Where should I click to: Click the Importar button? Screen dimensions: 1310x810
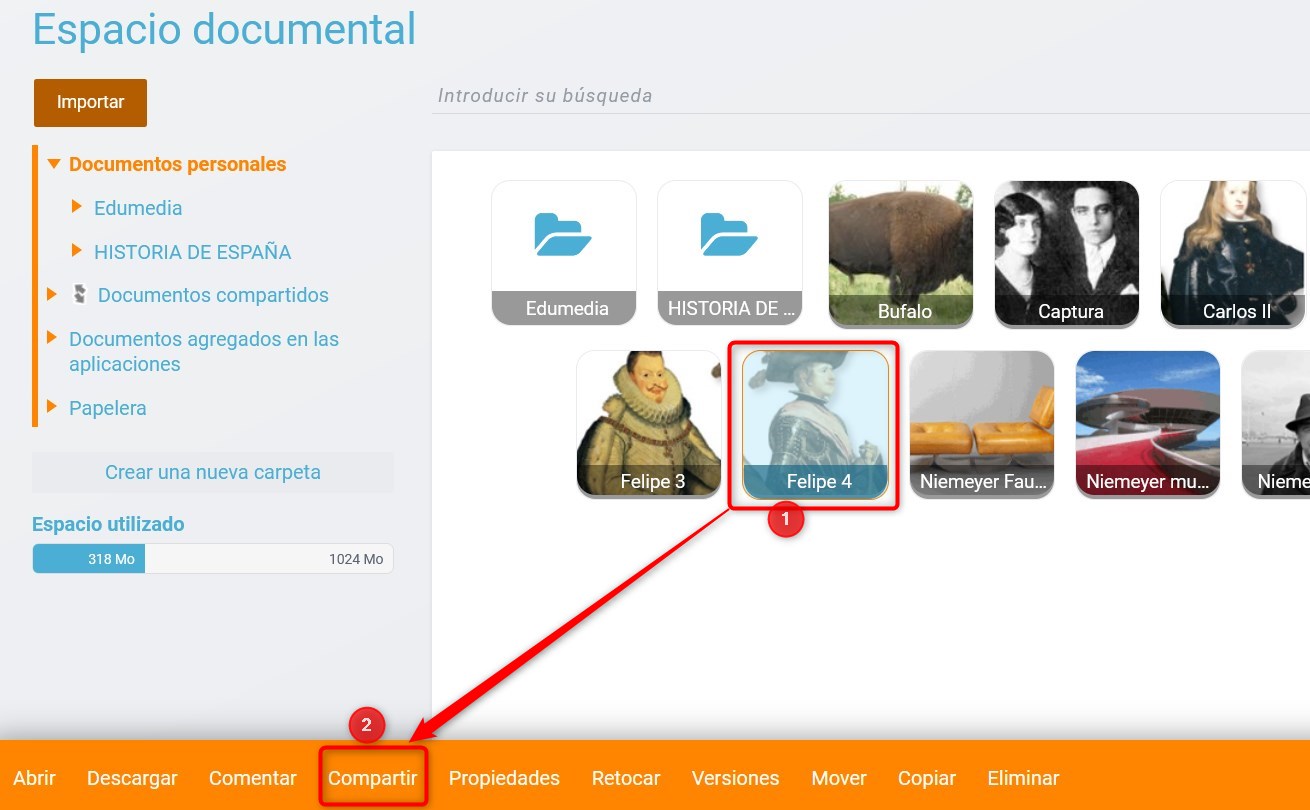click(x=90, y=103)
